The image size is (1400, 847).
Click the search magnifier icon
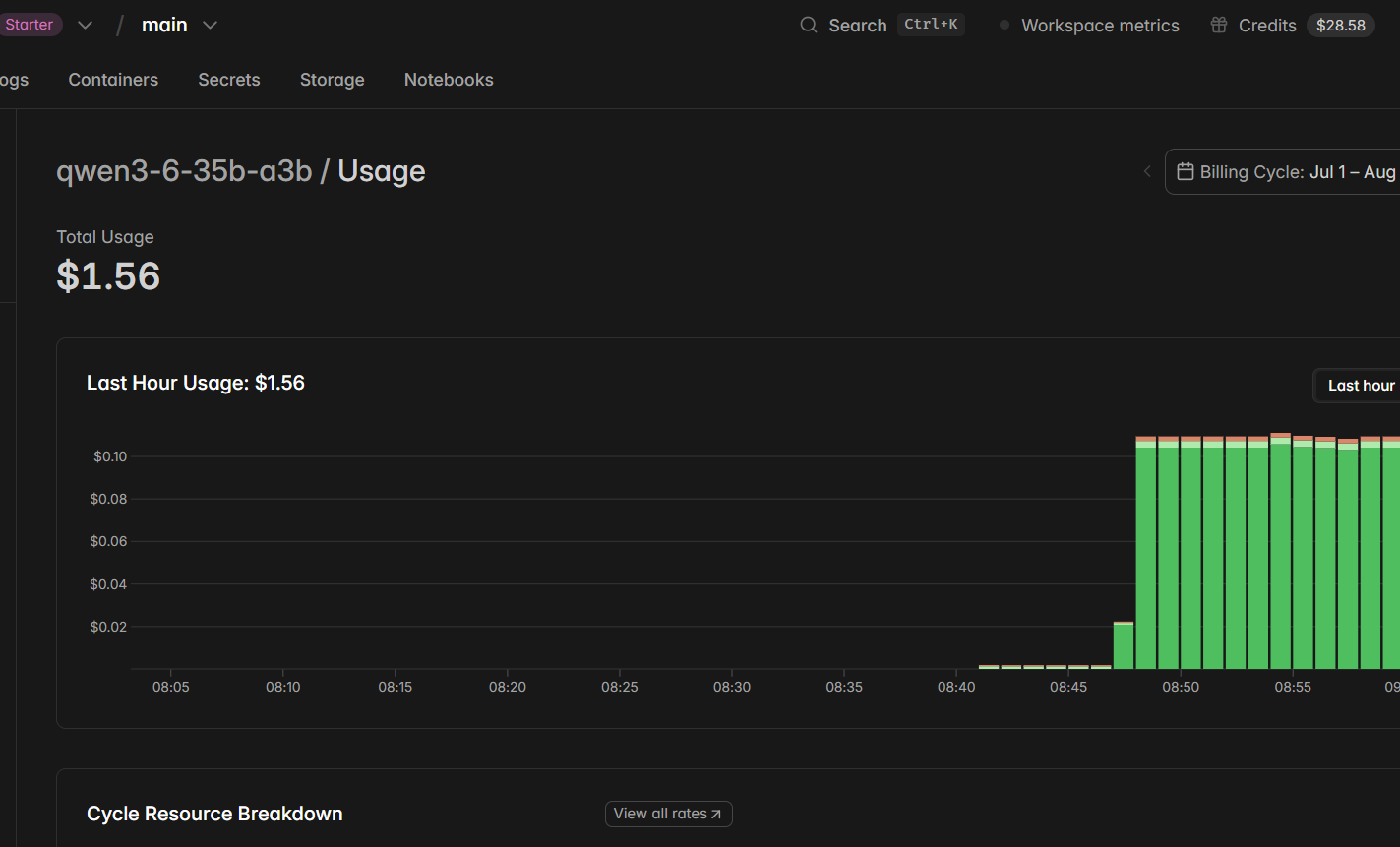pos(809,25)
